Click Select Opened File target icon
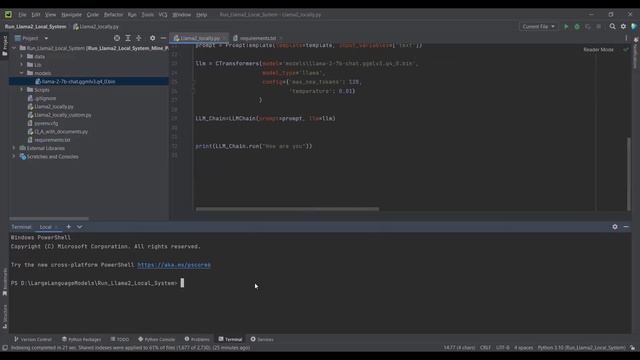 (x=117, y=38)
